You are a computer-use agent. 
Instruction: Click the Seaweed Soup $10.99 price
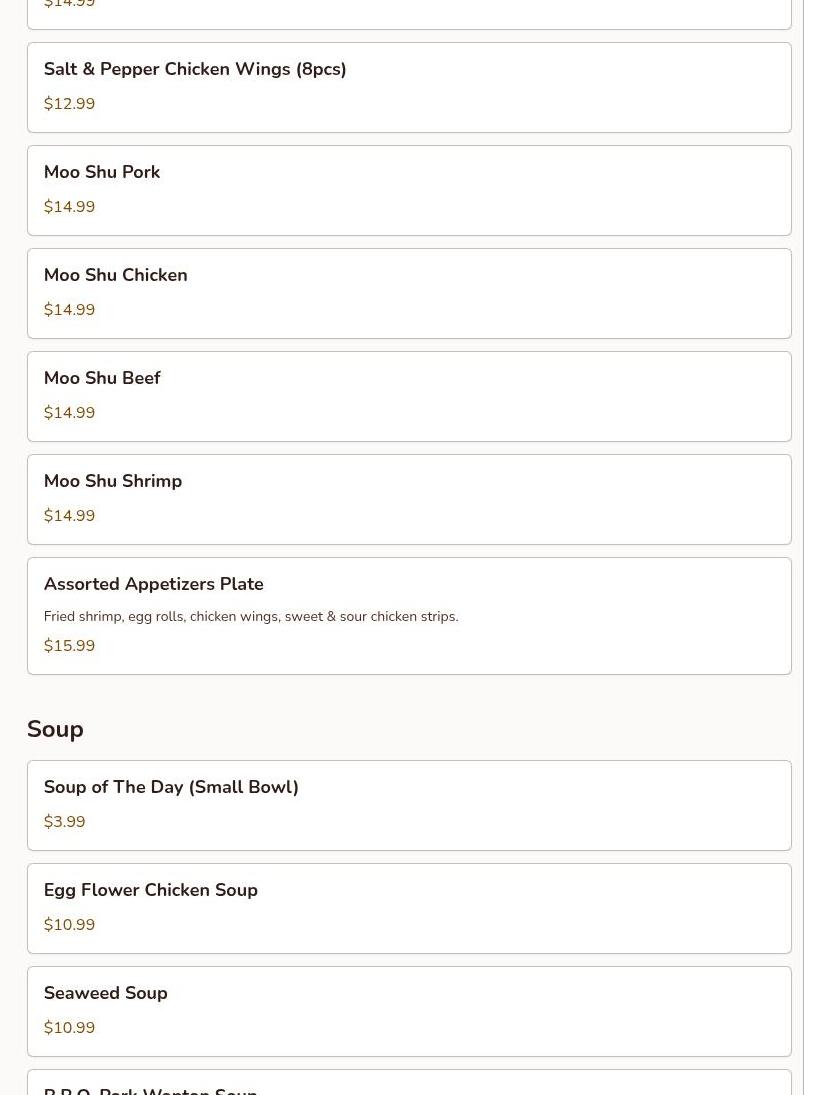(x=69, y=1028)
